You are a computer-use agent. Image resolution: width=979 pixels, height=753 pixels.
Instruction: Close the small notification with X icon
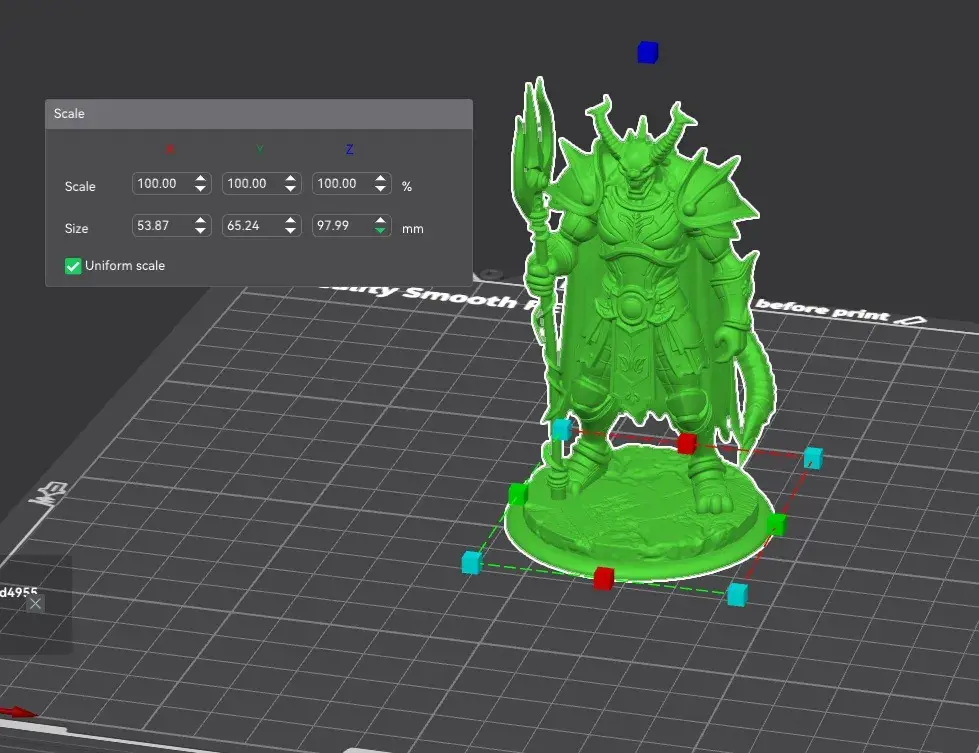(x=36, y=604)
